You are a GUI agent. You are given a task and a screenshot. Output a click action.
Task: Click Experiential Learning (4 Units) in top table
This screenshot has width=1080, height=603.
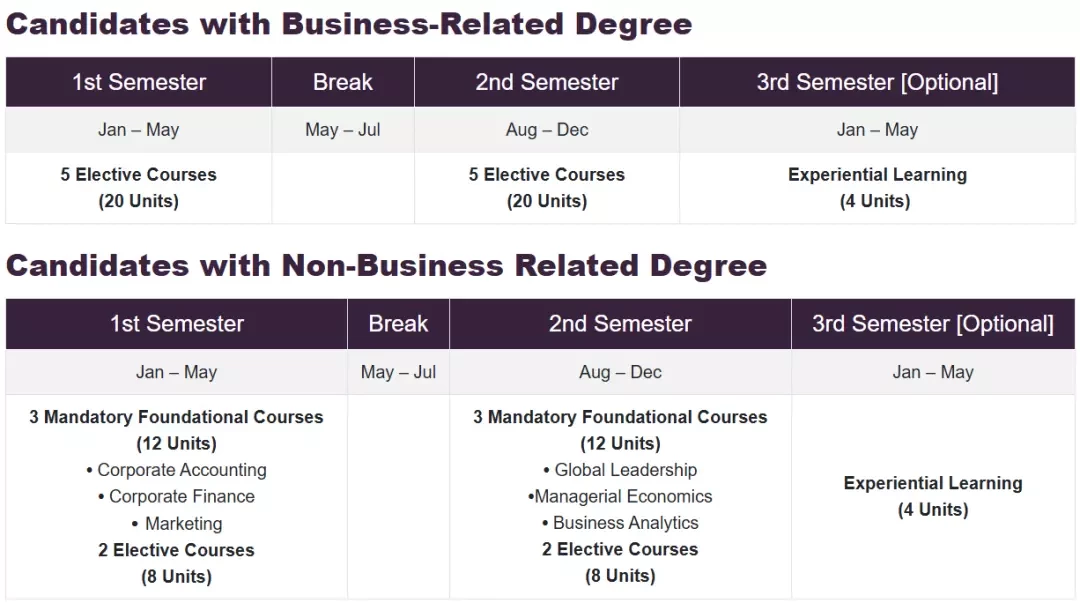pos(877,187)
